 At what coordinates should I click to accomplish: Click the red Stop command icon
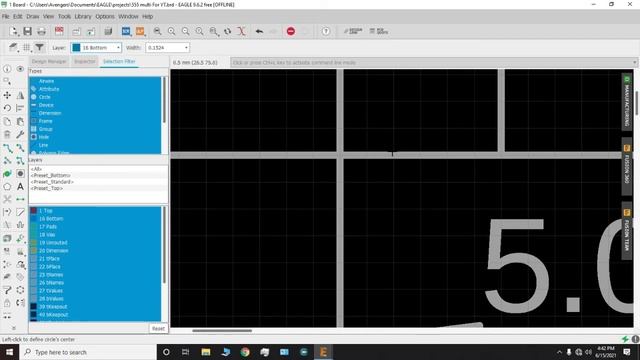pyautogui.click(x=291, y=31)
